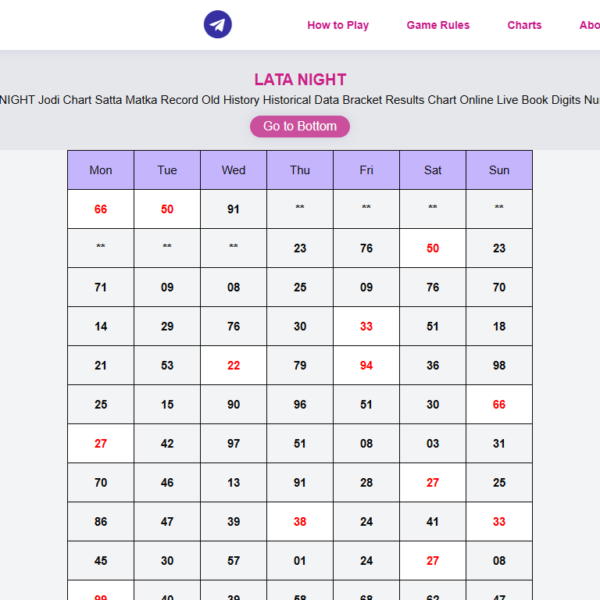Open the Charts menu item
600x600 pixels.
point(524,25)
